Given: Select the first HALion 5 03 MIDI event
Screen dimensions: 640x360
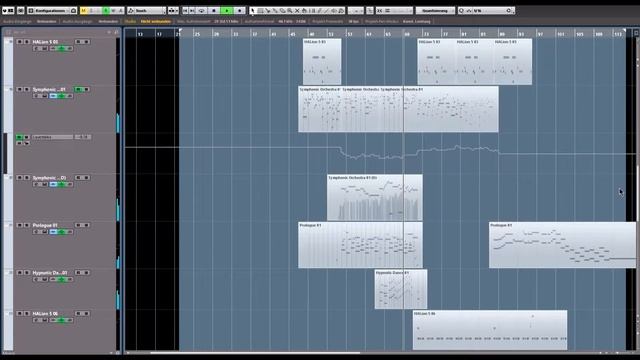Looking at the screenshot, I should pos(322,62).
